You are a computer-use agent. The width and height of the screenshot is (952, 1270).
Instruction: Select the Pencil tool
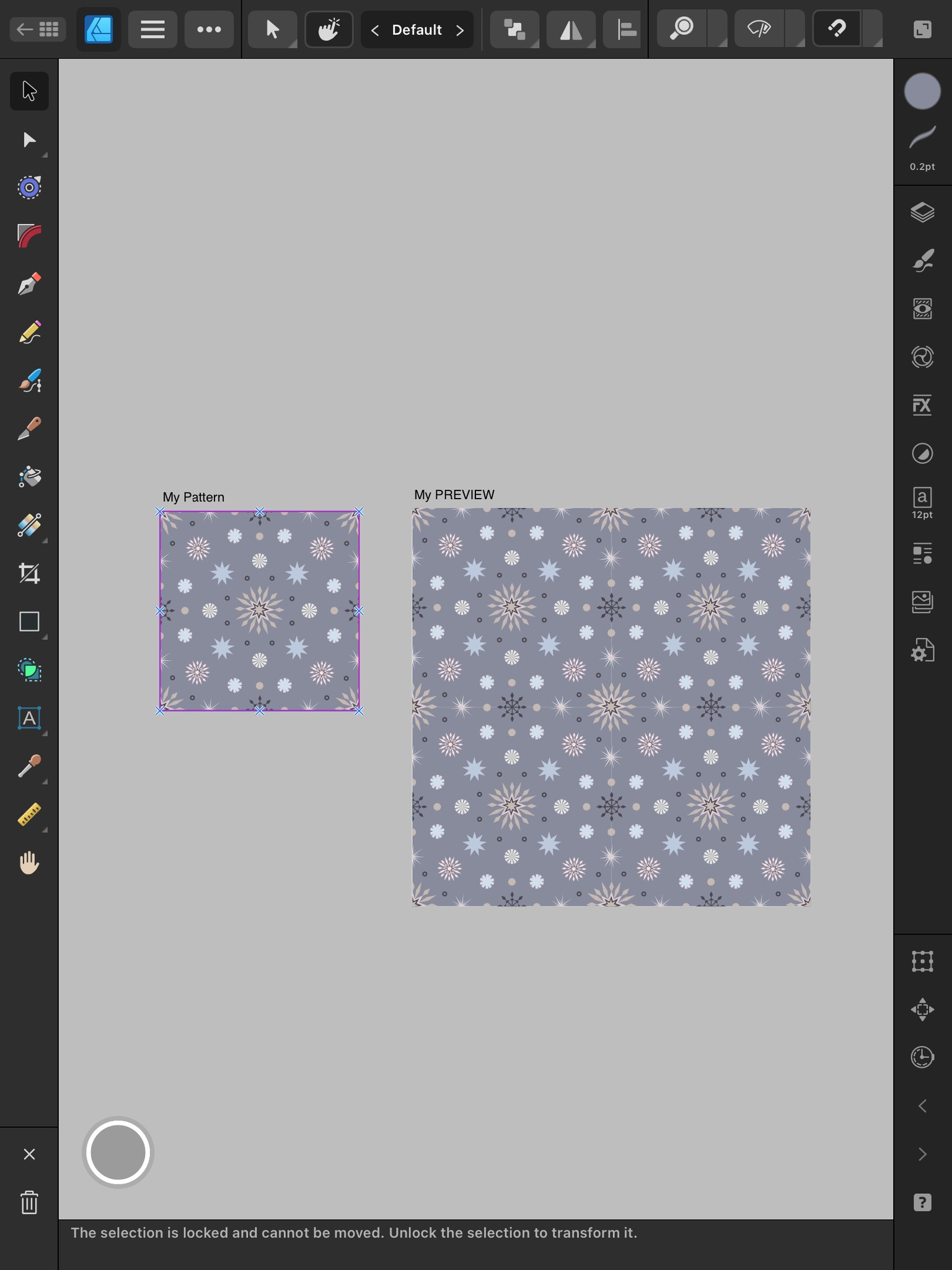[29, 332]
